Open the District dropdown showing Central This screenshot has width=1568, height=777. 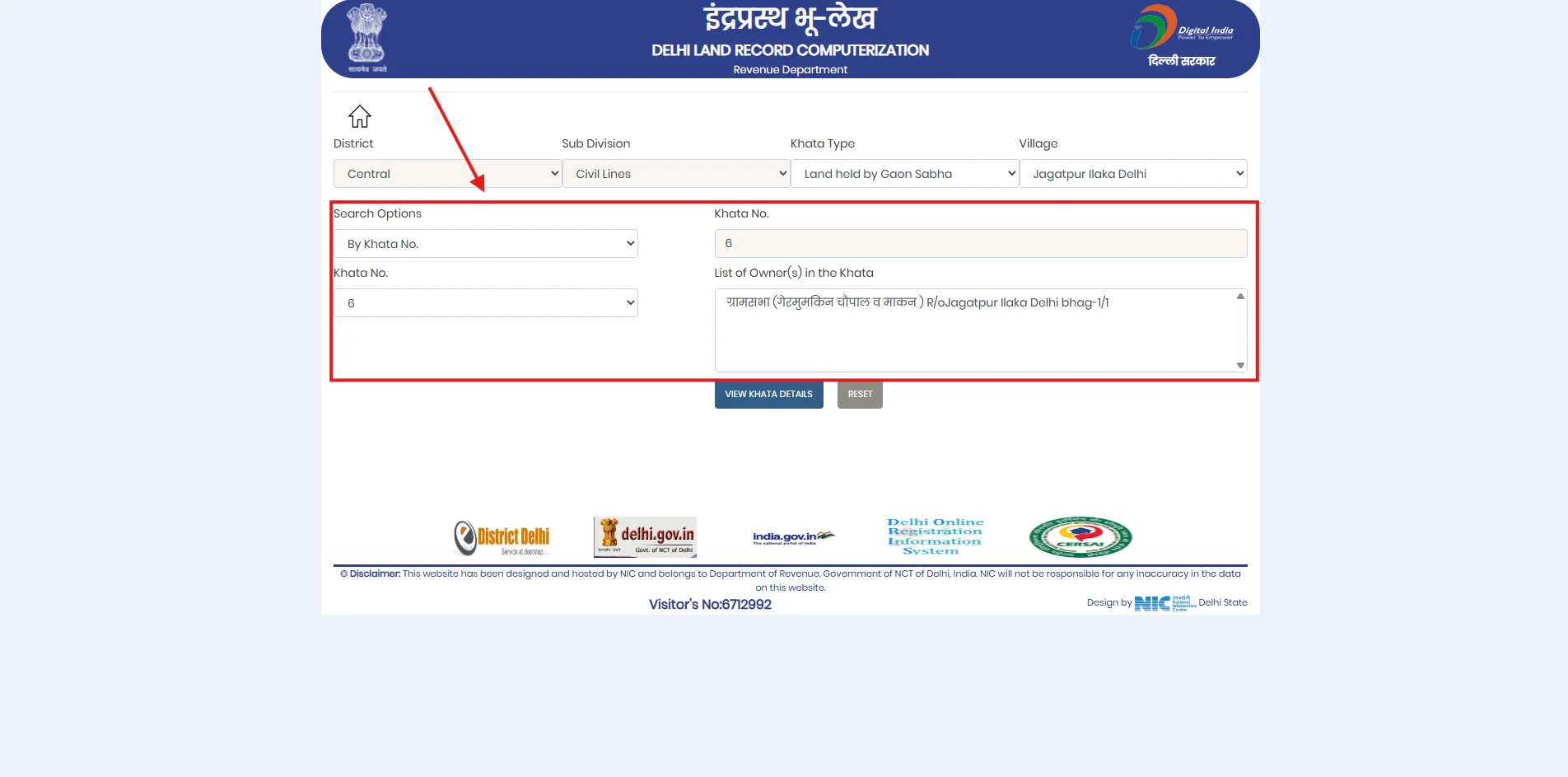(x=446, y=173)
